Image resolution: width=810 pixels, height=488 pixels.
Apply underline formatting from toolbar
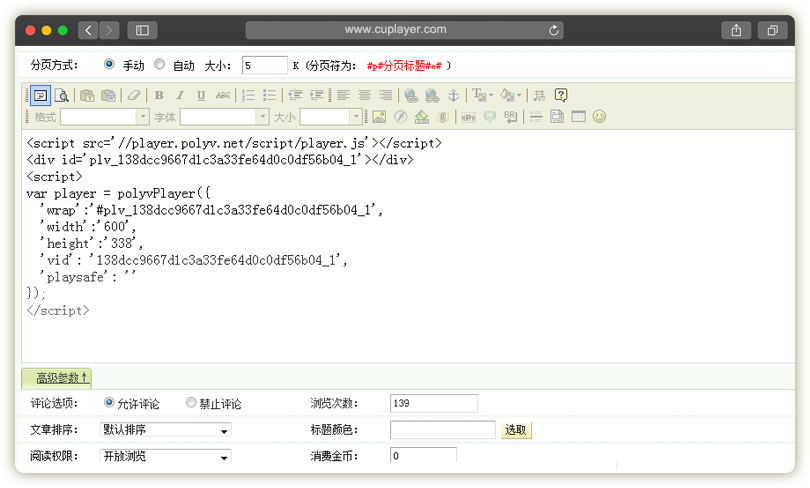[x=201, y=96]
